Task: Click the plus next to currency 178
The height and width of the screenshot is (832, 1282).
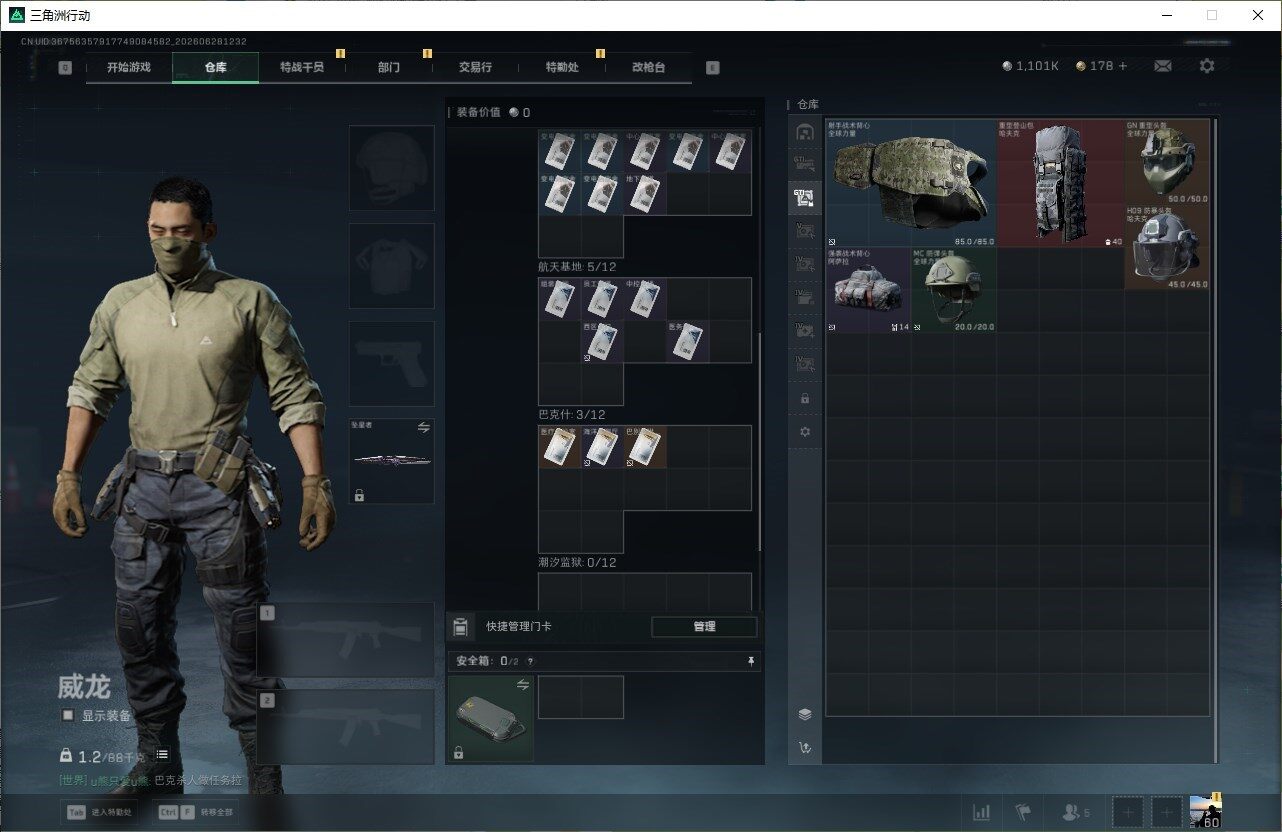Action: (1122, 66)
